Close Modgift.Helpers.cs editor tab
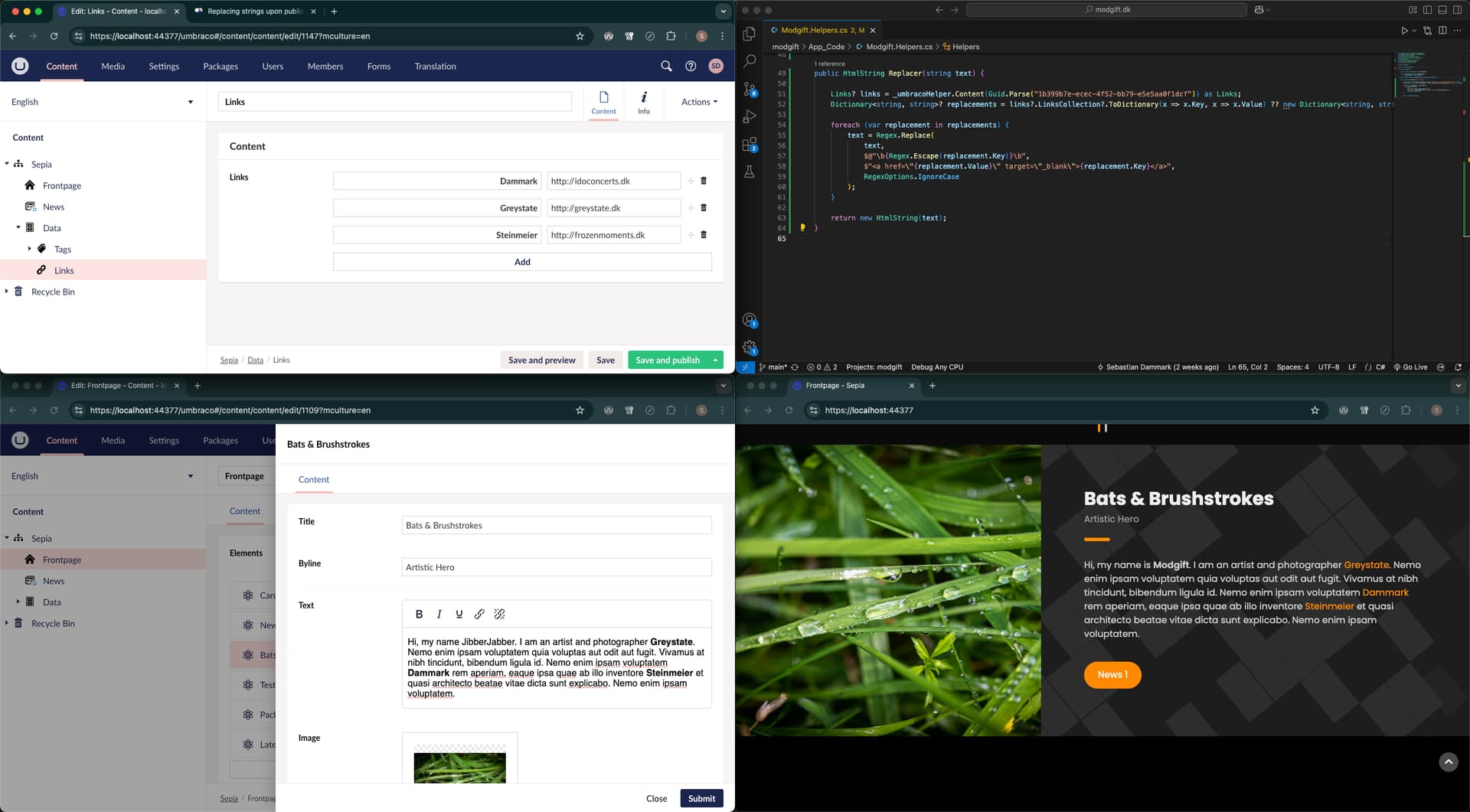Viewport: 1470px width, 812px height. 872,31
